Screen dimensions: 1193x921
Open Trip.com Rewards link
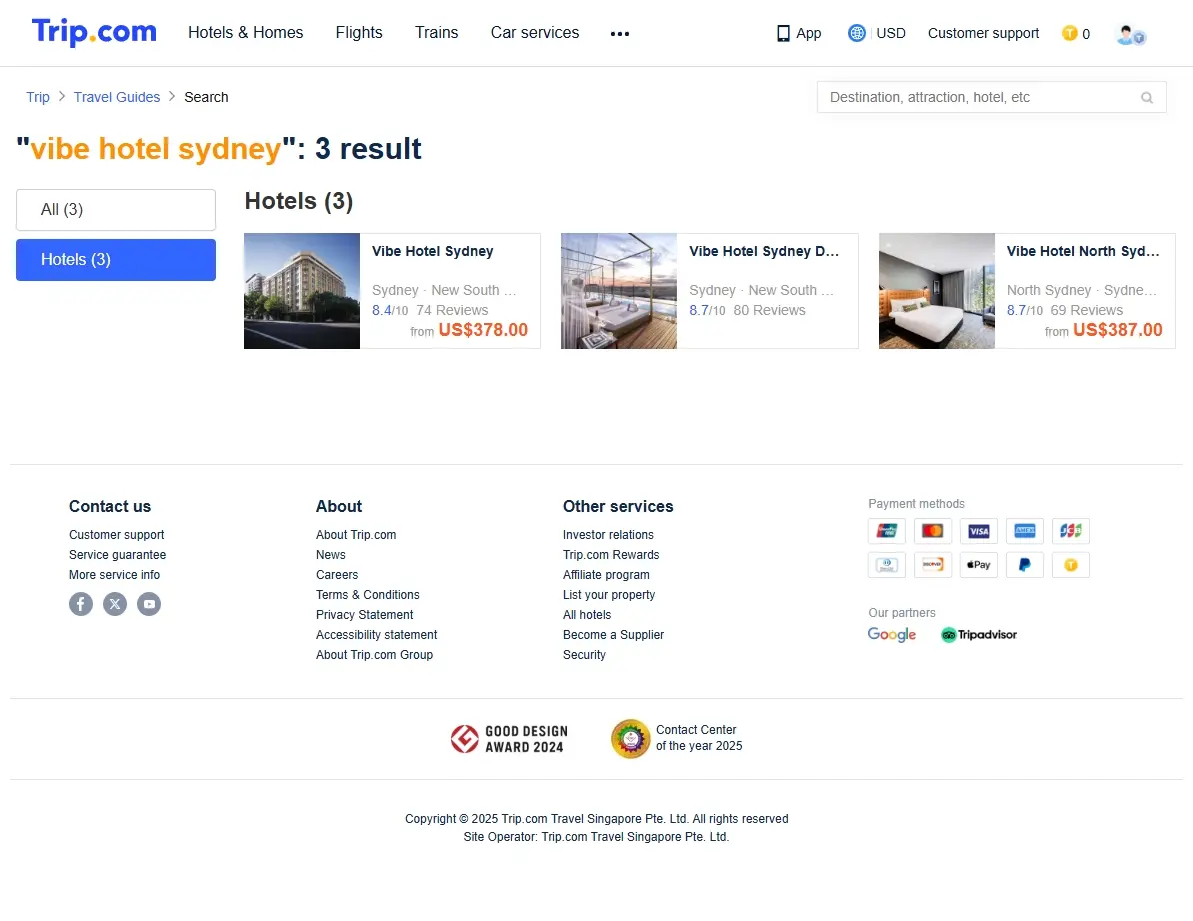611,555
